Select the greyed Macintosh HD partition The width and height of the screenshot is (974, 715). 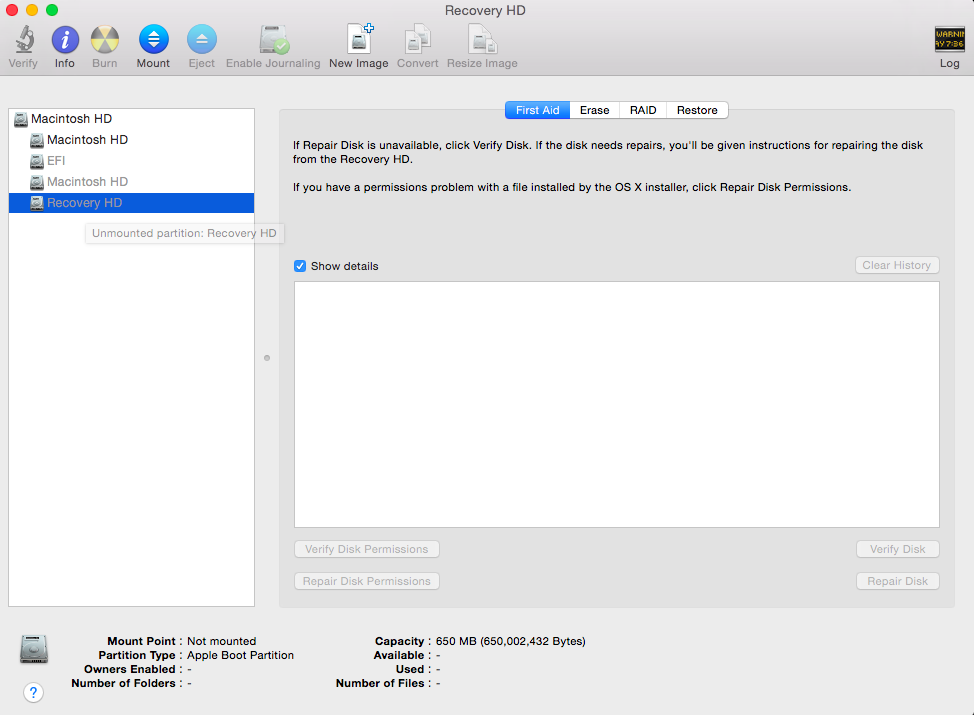pos(132,182)
